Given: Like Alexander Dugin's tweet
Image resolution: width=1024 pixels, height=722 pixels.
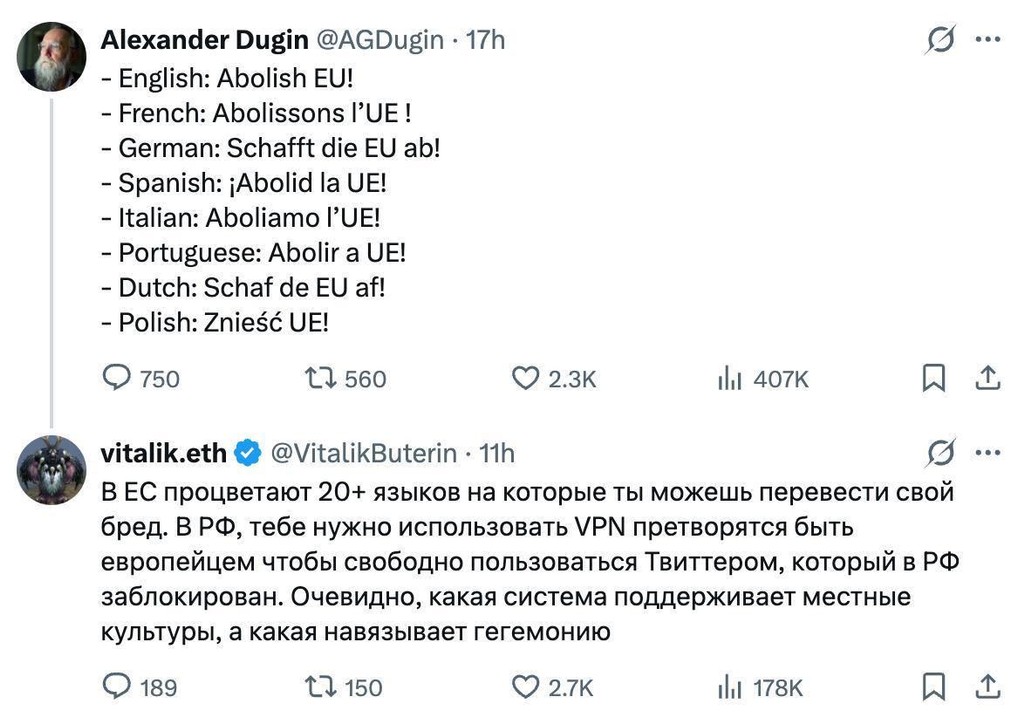Looking at the screenshot, I should tap(526, 378).
